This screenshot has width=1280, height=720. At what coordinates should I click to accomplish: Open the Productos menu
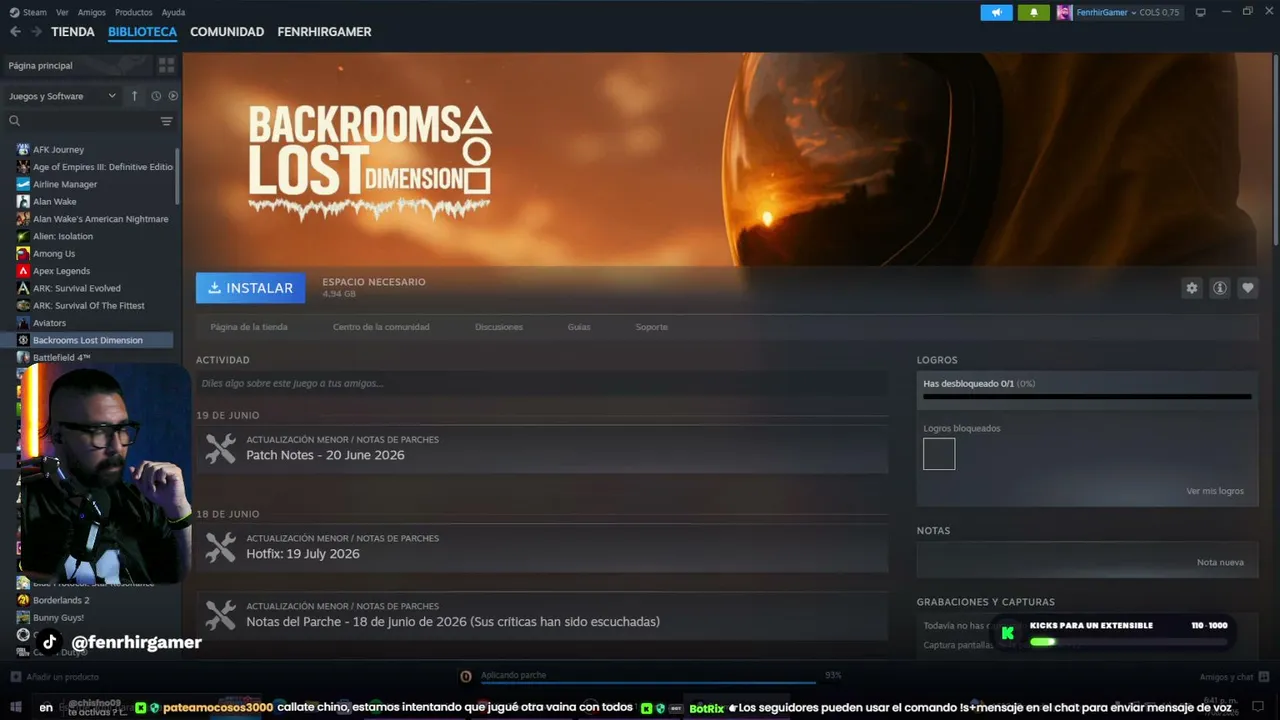click(134, 12)
